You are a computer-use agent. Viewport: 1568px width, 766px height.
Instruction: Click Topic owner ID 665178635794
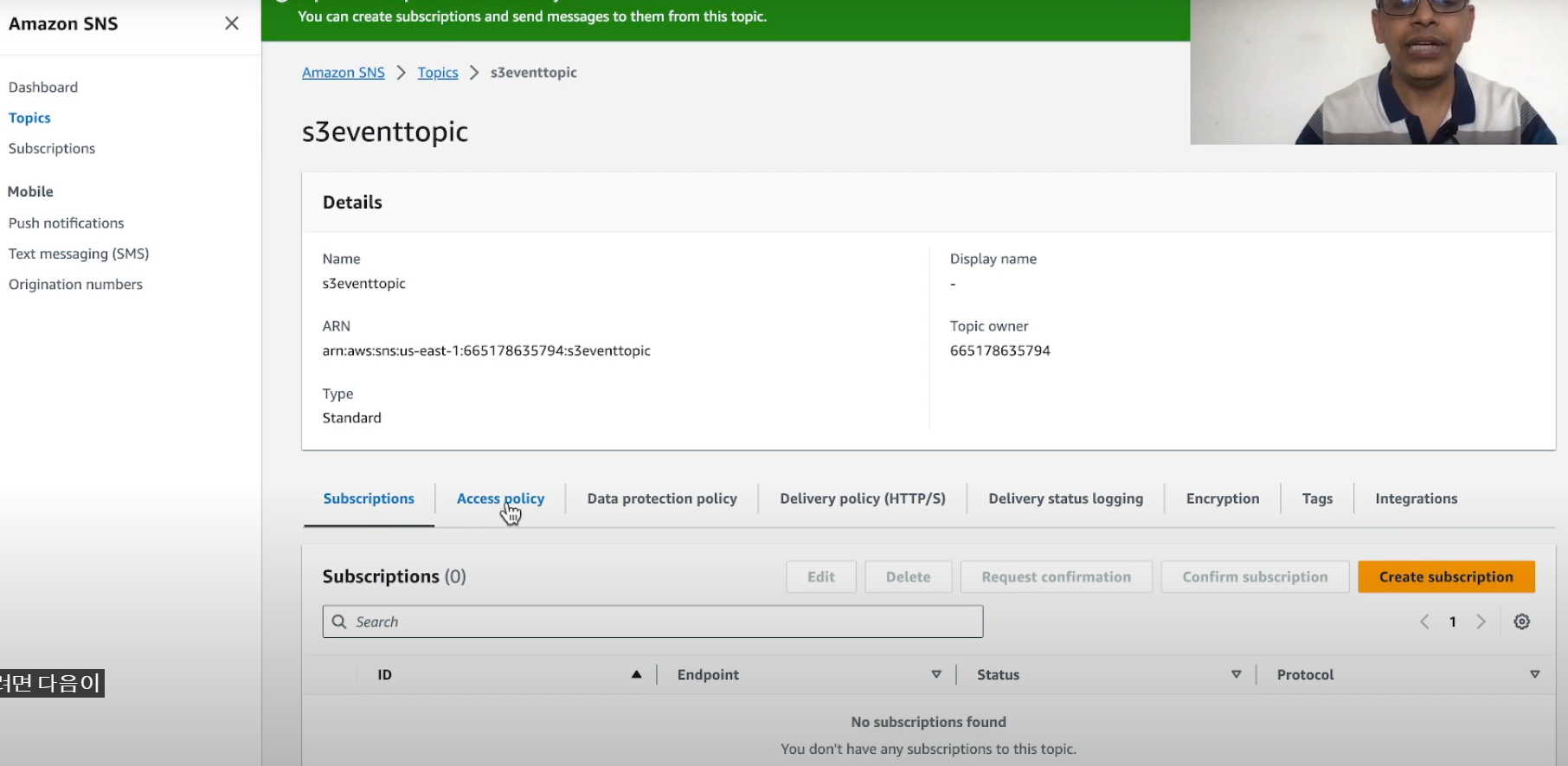pyautogui.click(x=1000, y=351)
